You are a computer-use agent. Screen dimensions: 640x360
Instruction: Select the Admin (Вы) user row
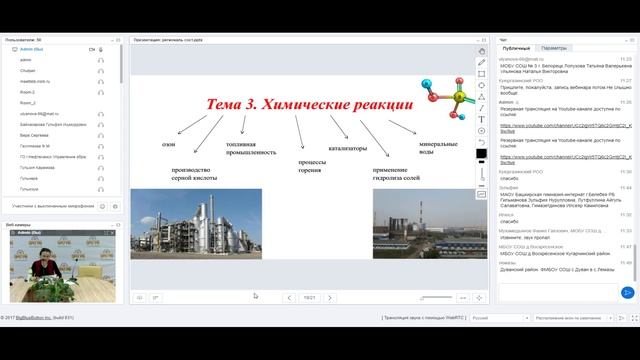point(61,49)
